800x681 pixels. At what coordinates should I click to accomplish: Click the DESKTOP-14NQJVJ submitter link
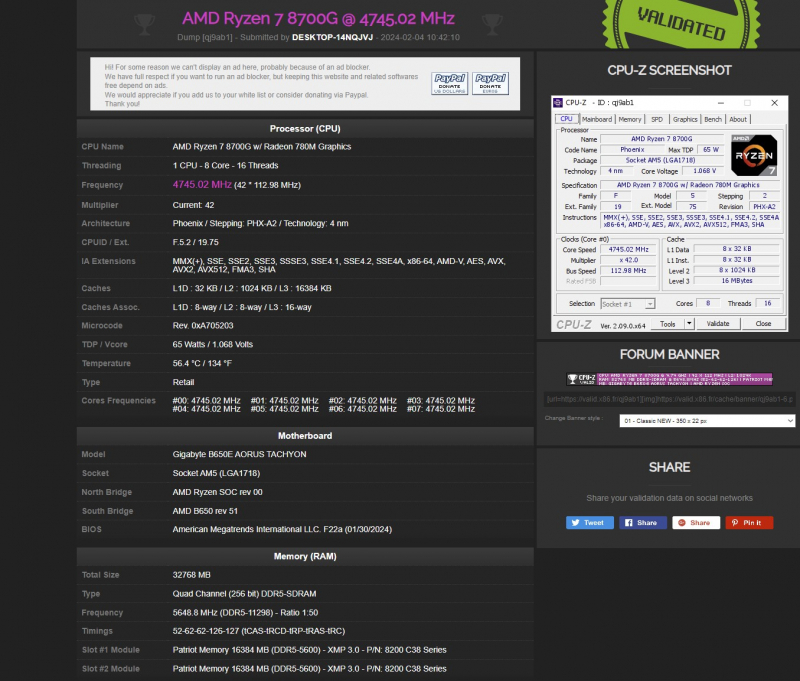[x=333, y=37]
